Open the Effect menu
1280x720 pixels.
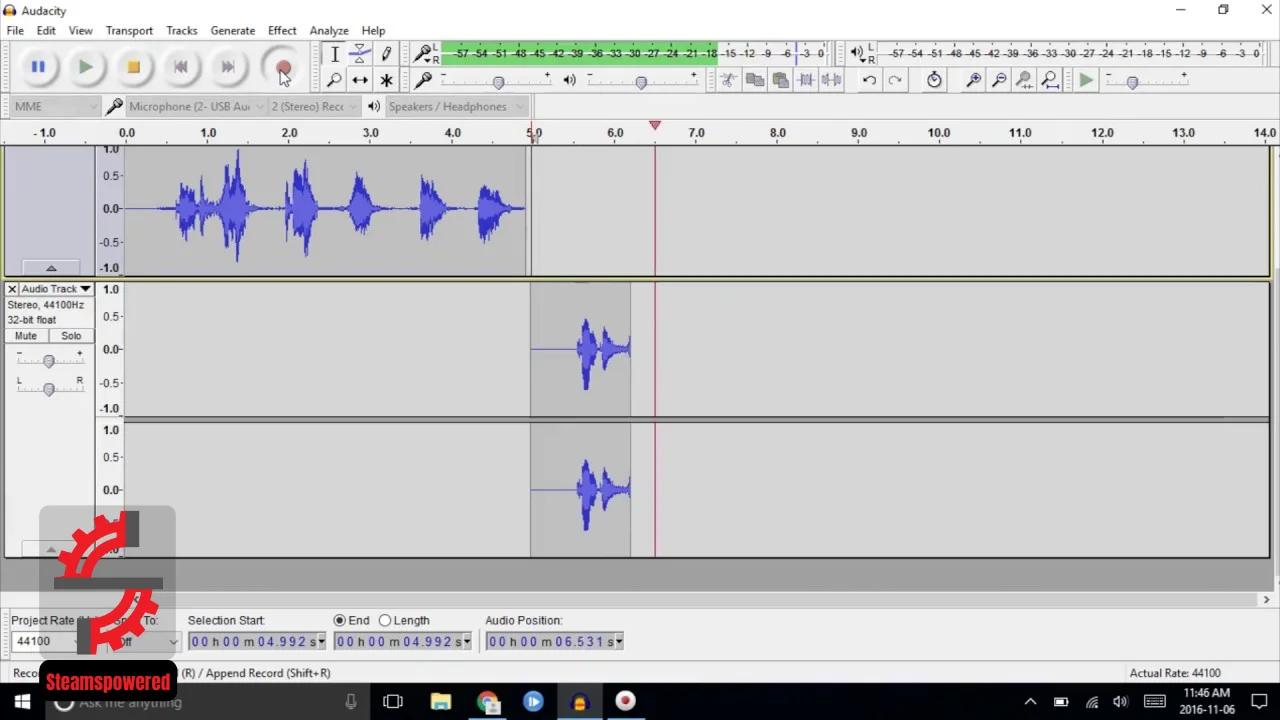coord(282,31)
